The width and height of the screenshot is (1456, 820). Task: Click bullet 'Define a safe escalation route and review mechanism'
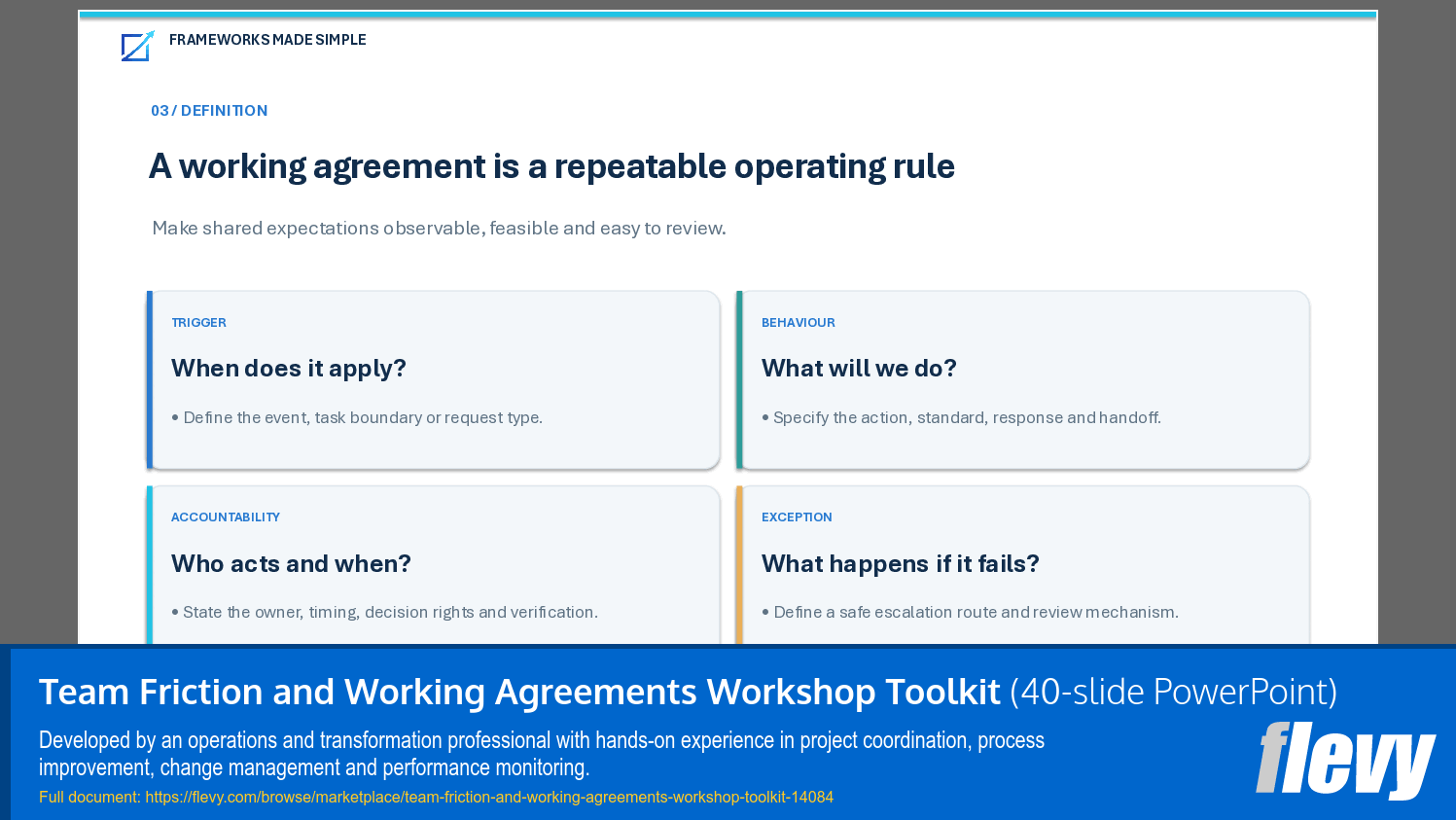970,612
